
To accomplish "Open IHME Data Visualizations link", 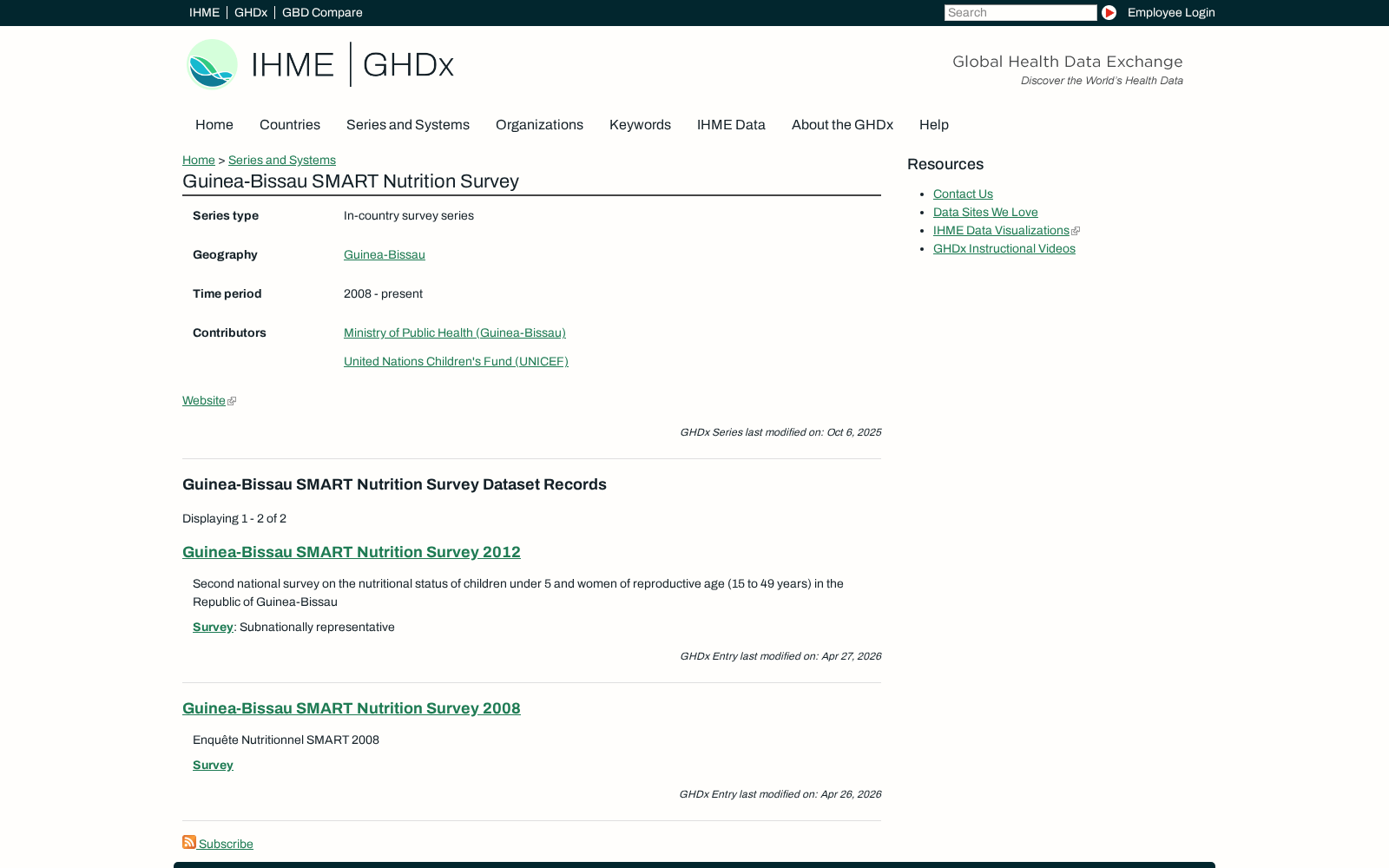I will (1001, 230).
